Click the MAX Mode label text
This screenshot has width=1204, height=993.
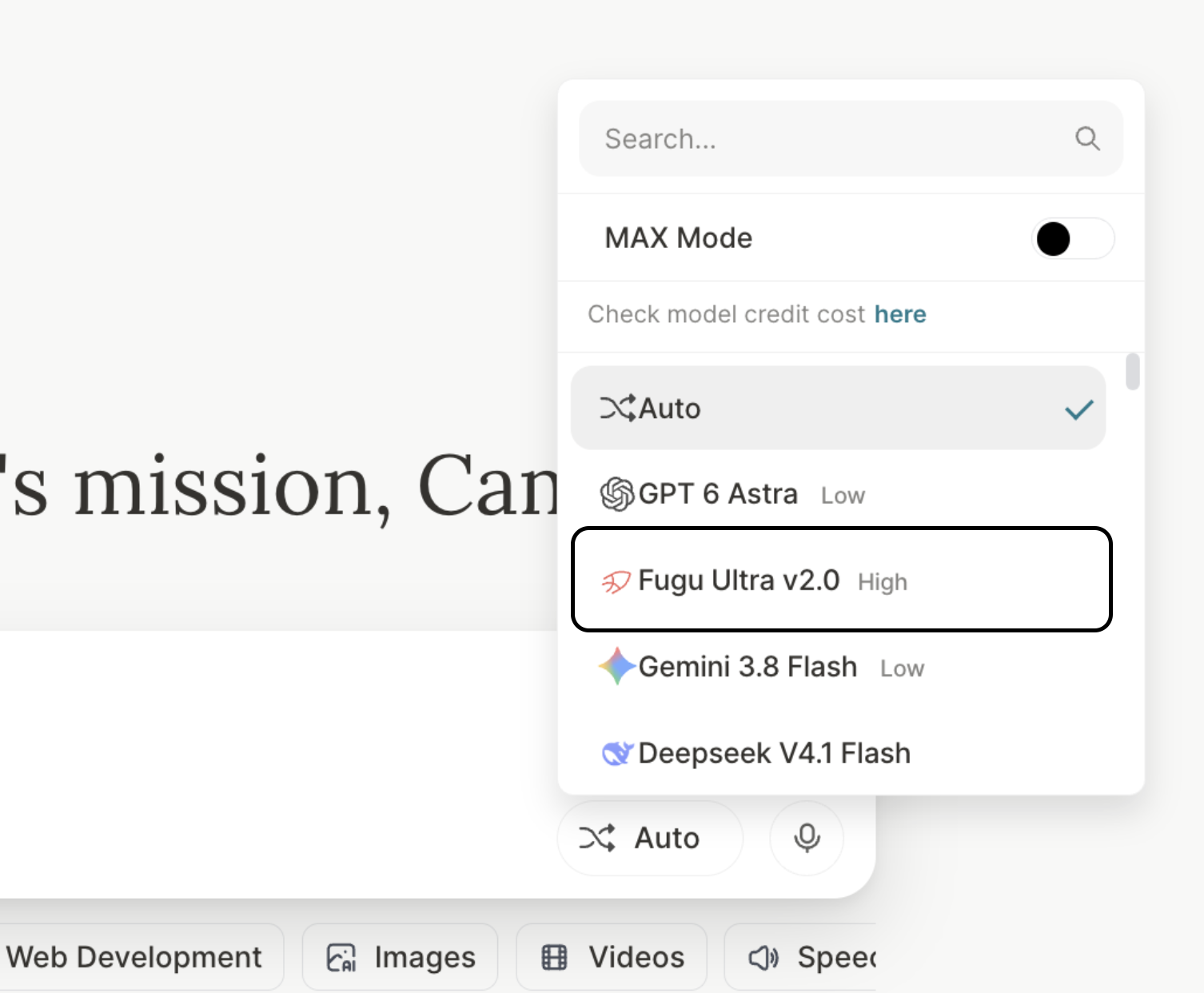(679, 238)
